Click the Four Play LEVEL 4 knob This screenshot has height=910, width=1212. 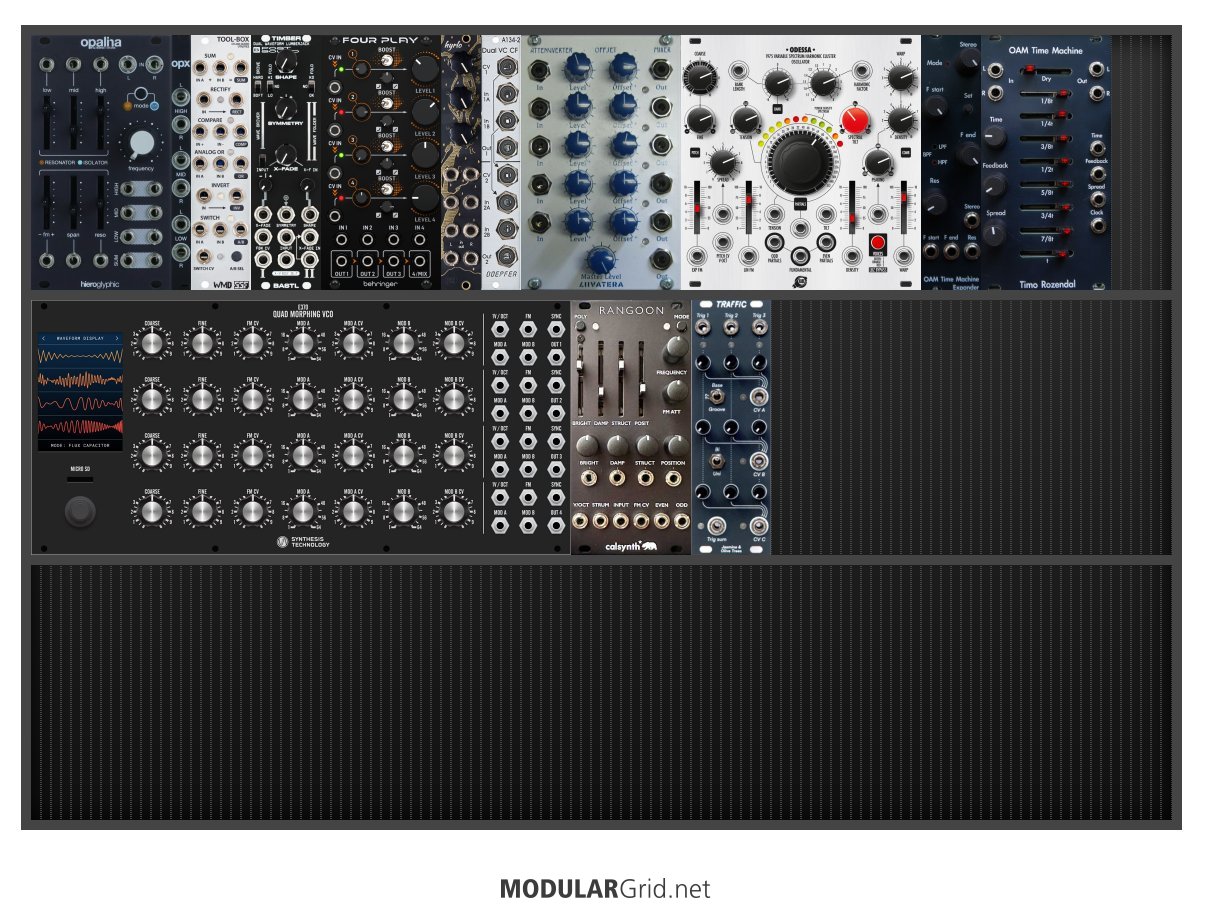[424, 199]
